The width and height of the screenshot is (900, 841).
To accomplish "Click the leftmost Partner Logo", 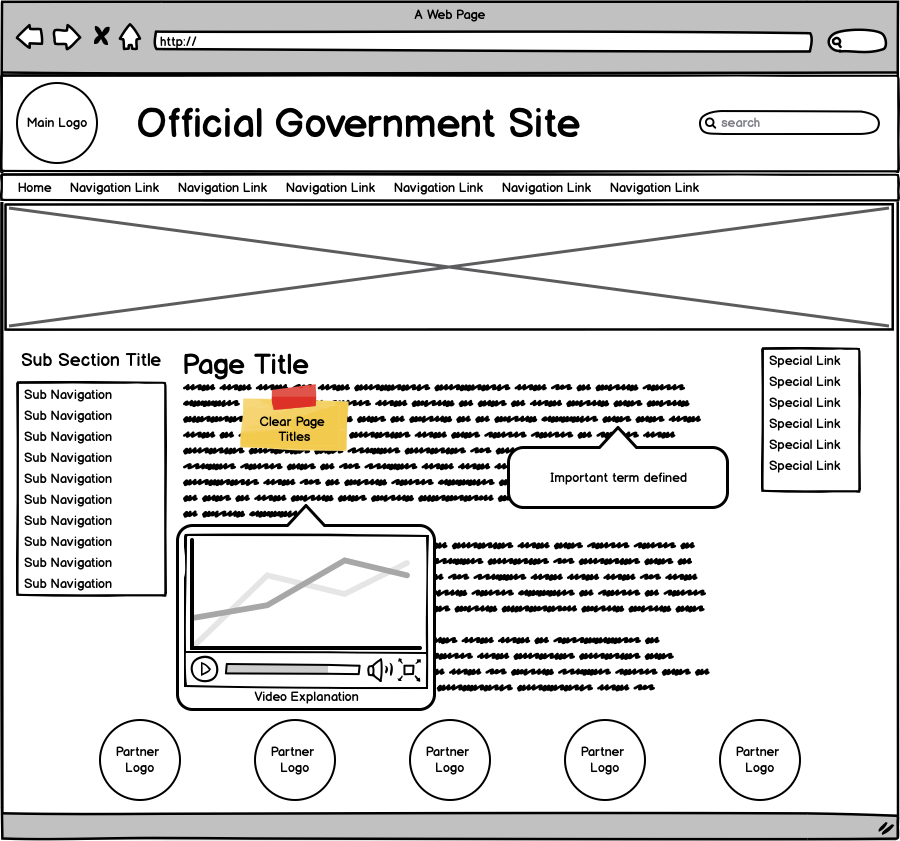I will pyautogui.click(x=139, y=760).
